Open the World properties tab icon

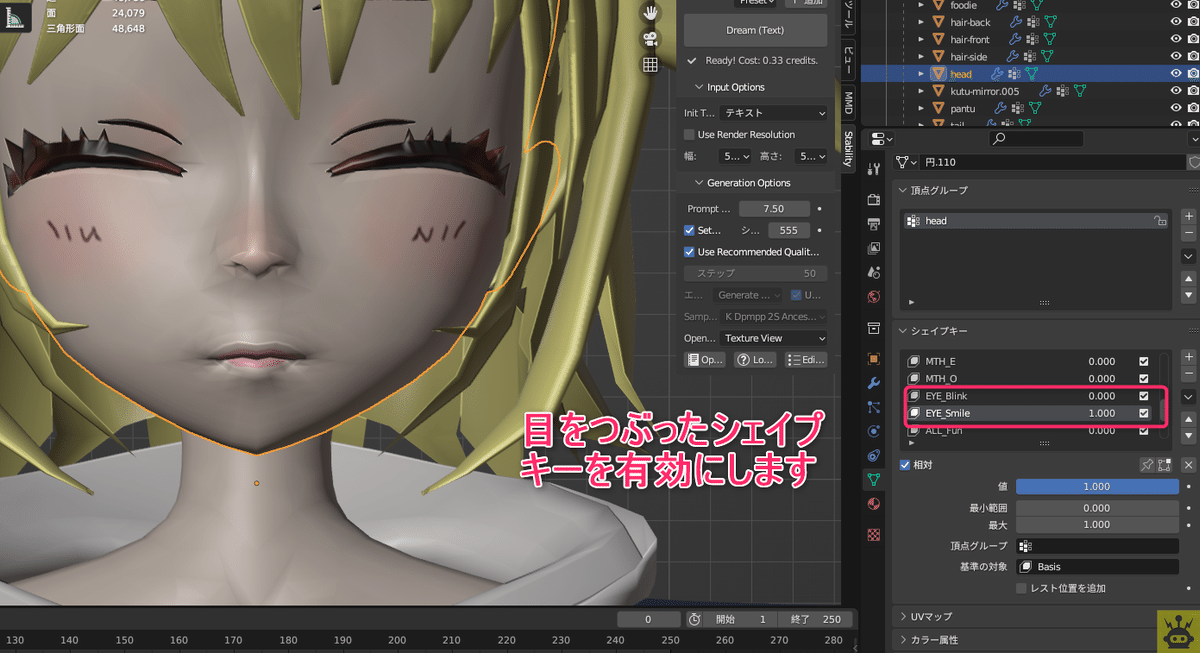click(x=874, y=296)
